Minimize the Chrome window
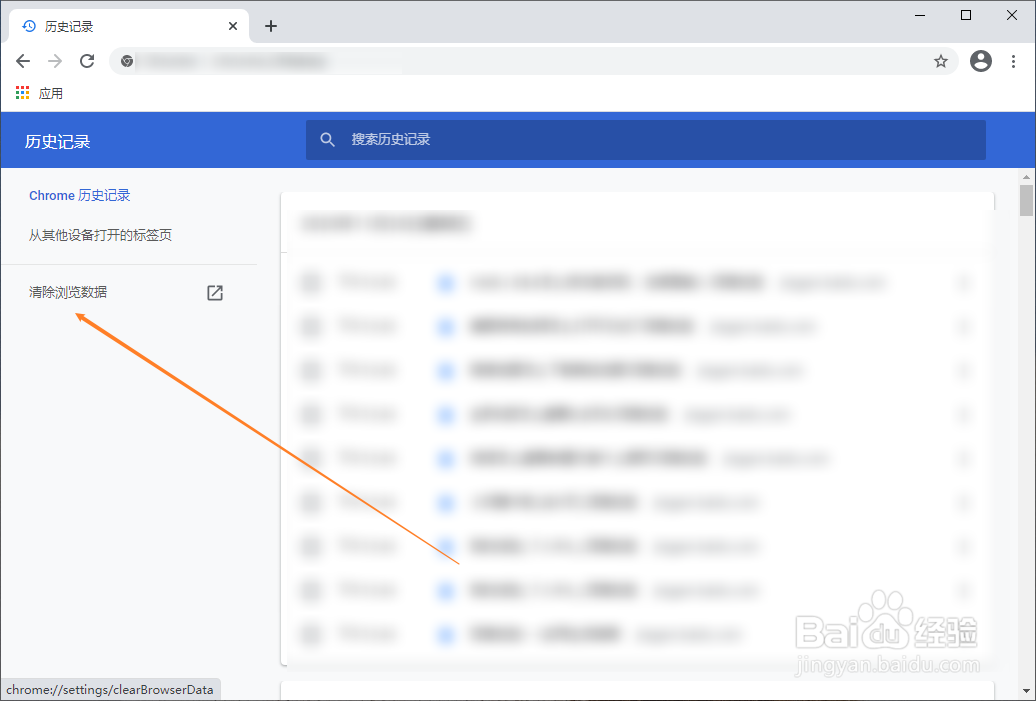Viewport: 1036px width, 701px height. coord(920,15)
